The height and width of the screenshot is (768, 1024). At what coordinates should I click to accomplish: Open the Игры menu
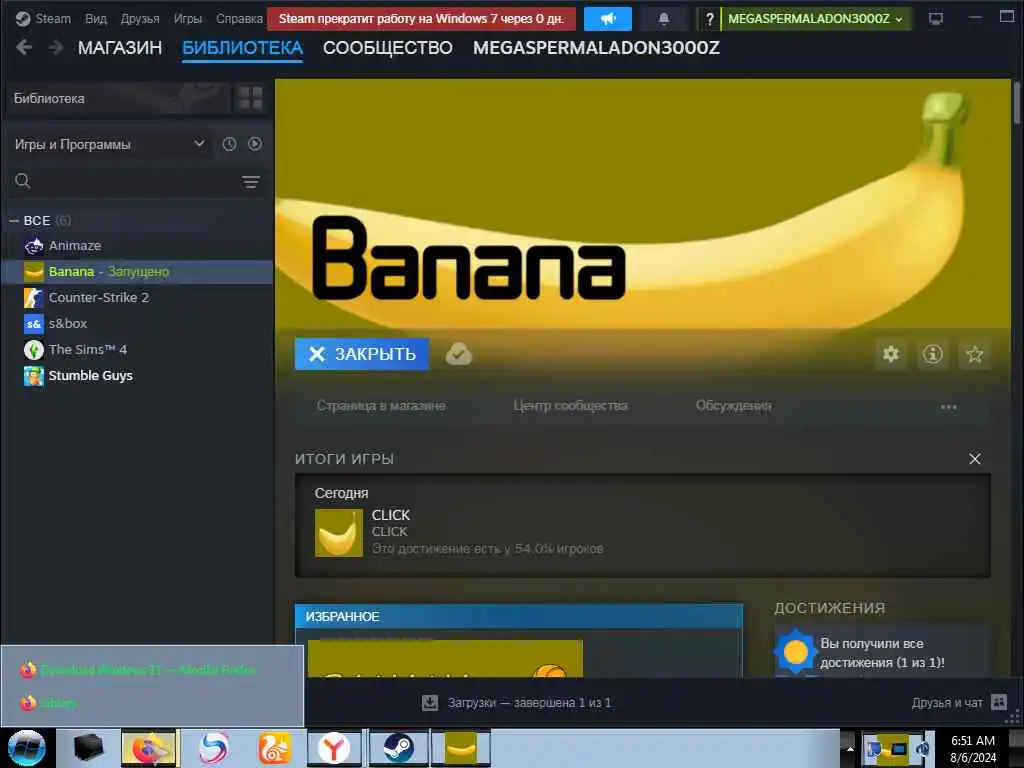[x=187, y=18]
